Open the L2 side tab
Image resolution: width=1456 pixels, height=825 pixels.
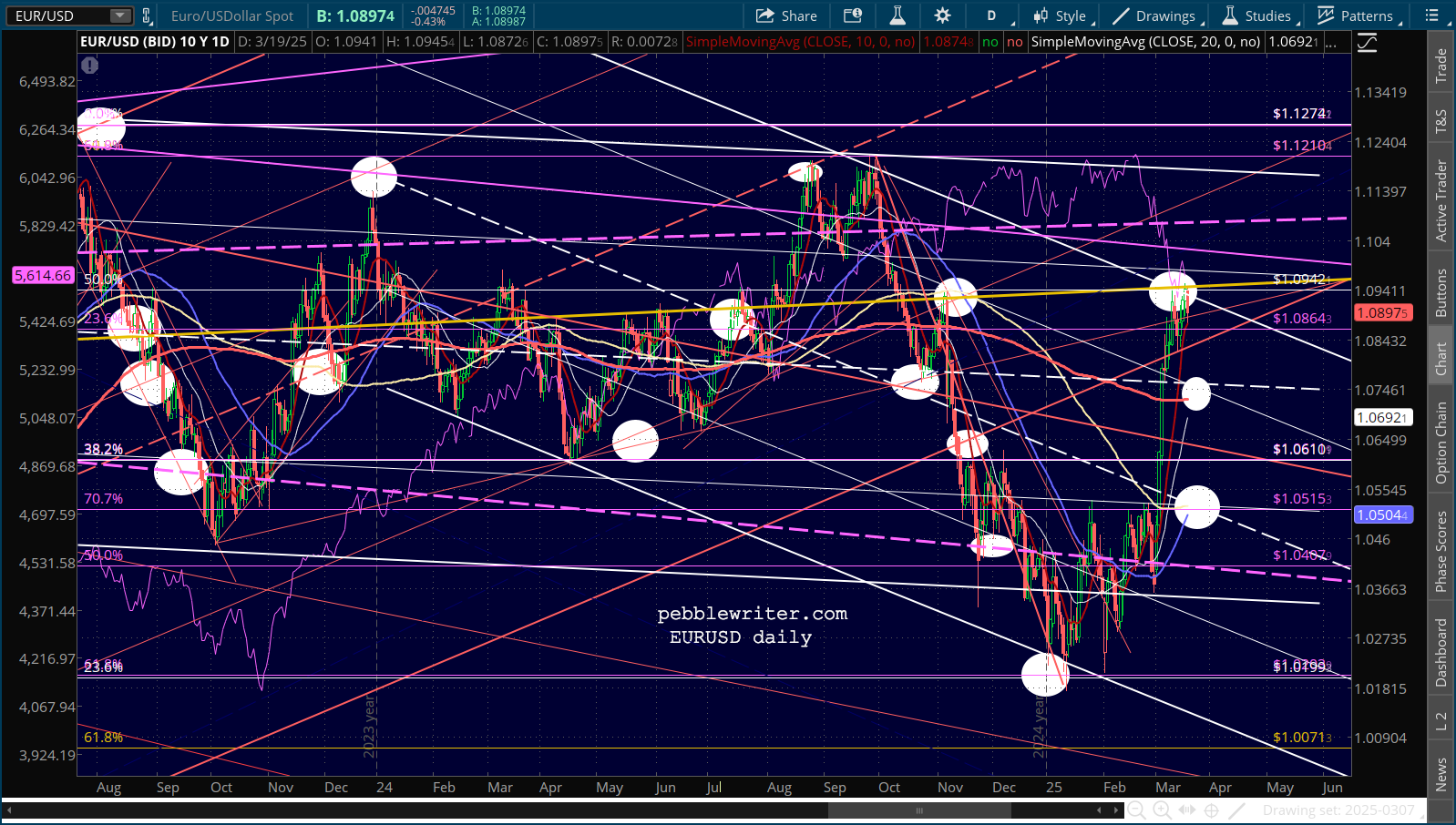pyautogui.click(x=1441, y=720)
